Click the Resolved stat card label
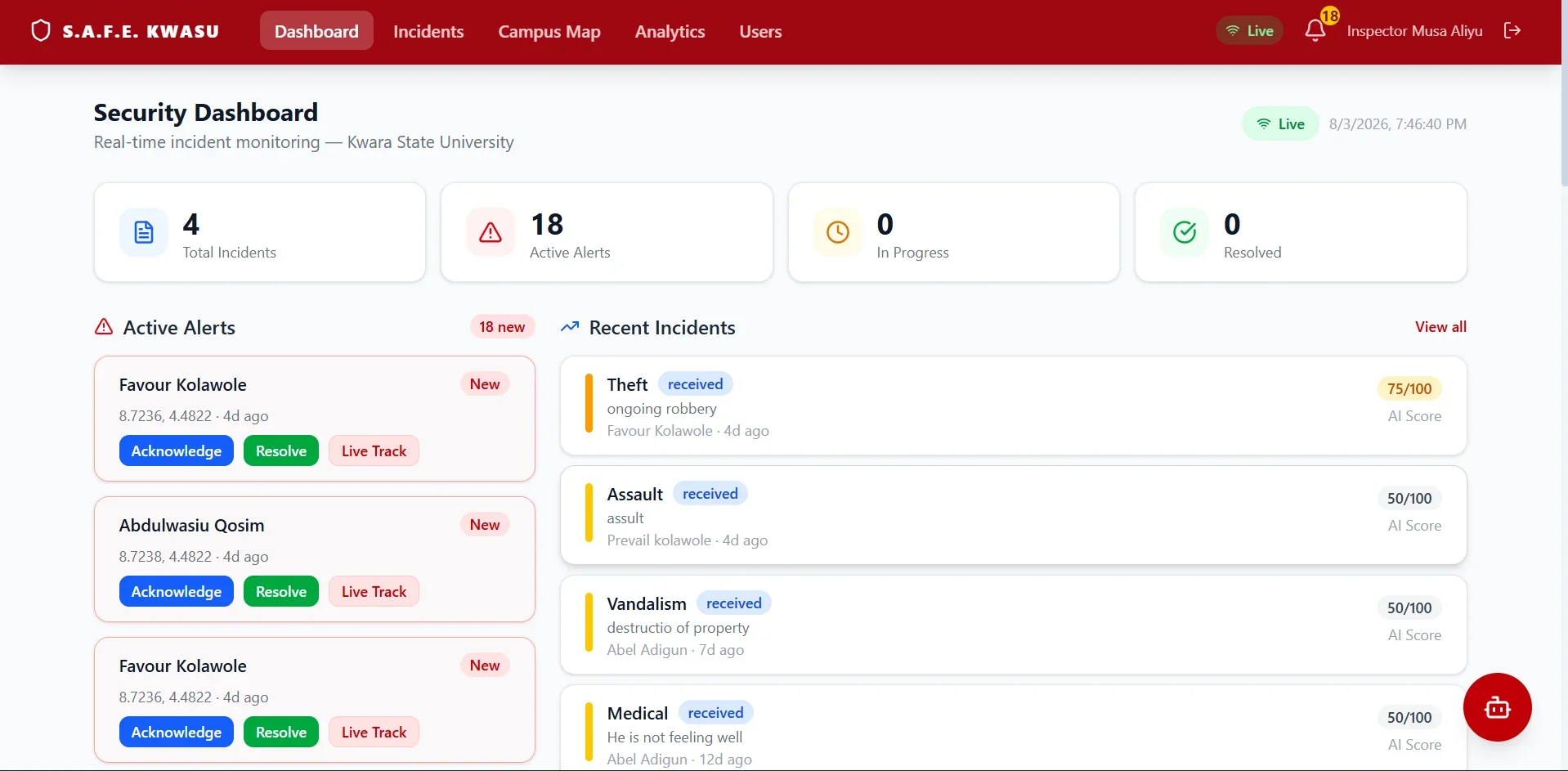The image size is (1568, 771). pos(1252,253)
